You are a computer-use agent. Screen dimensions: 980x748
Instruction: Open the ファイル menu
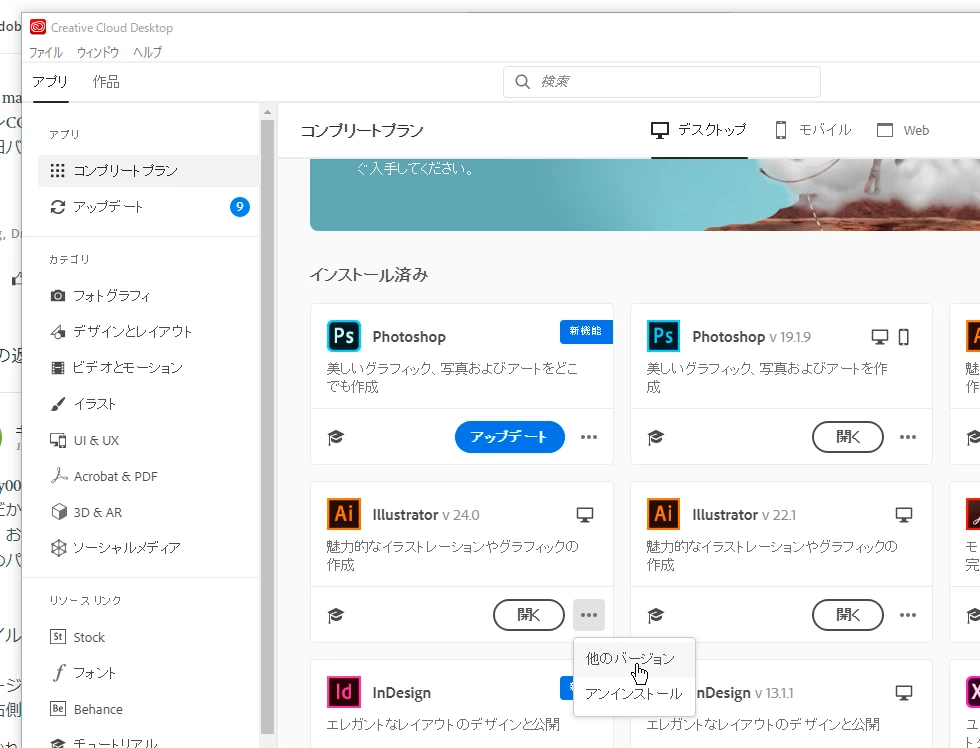pyautogui.click(x=46, y=52)
